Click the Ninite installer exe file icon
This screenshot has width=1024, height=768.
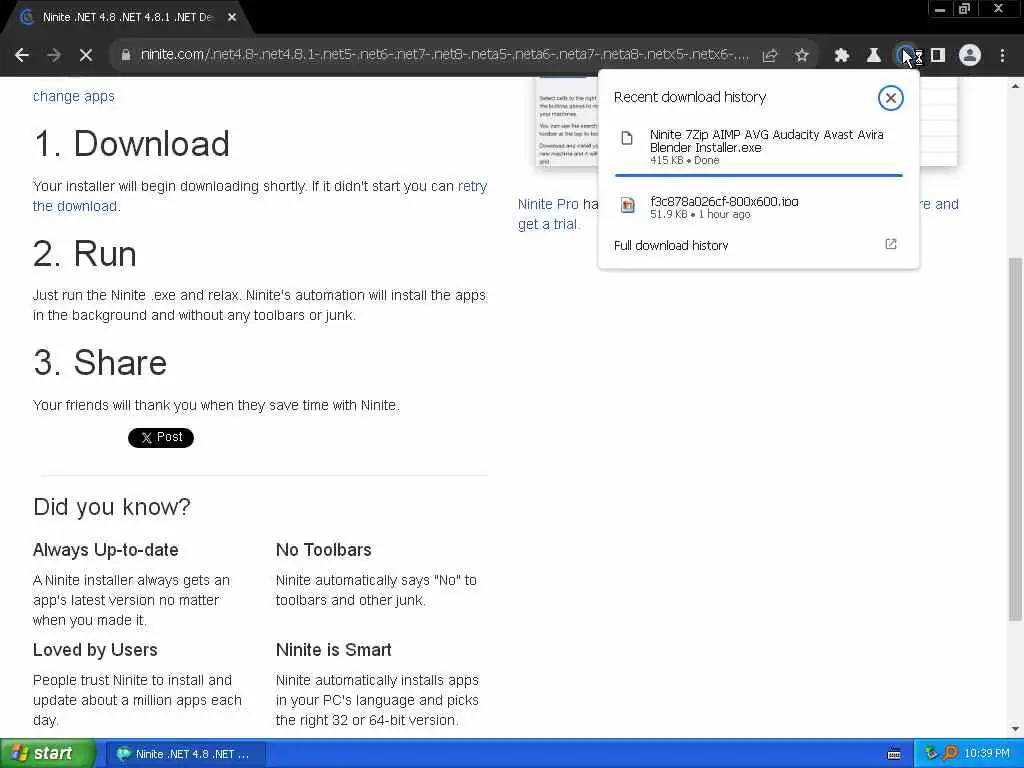627,138
